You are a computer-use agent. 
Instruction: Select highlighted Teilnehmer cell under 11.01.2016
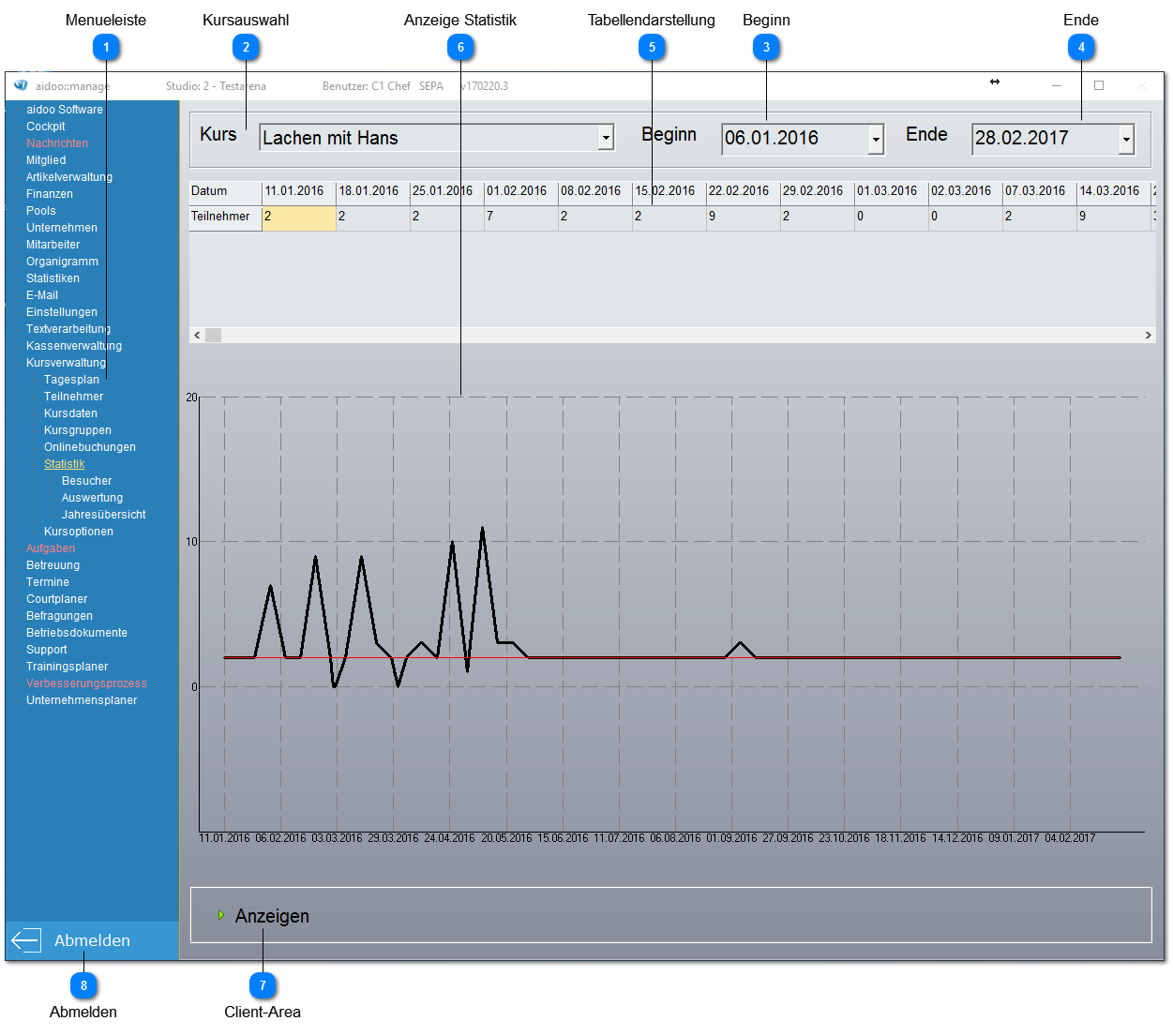(299, 218)
